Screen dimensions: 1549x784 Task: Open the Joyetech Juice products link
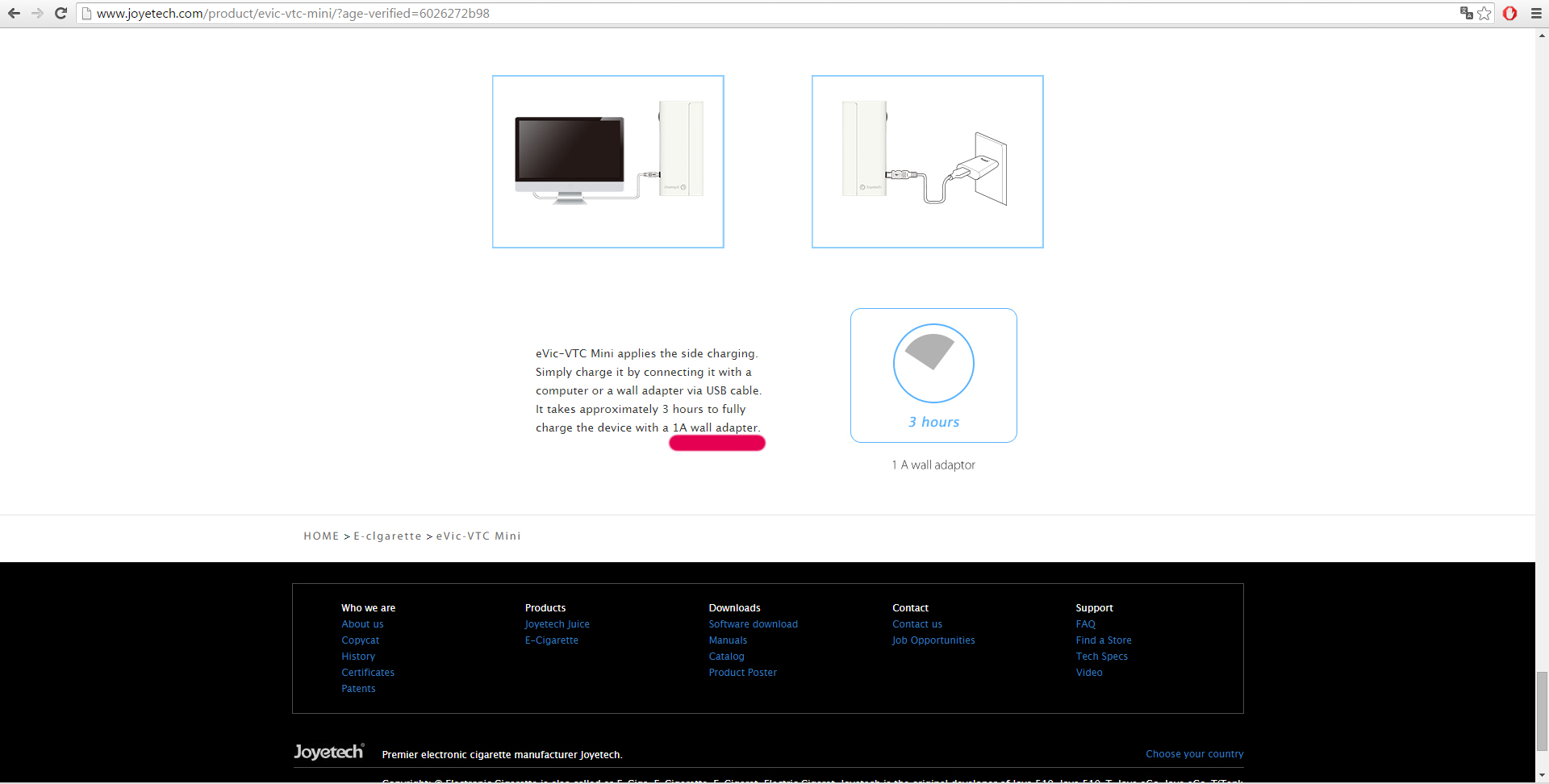tap(557, 624)
